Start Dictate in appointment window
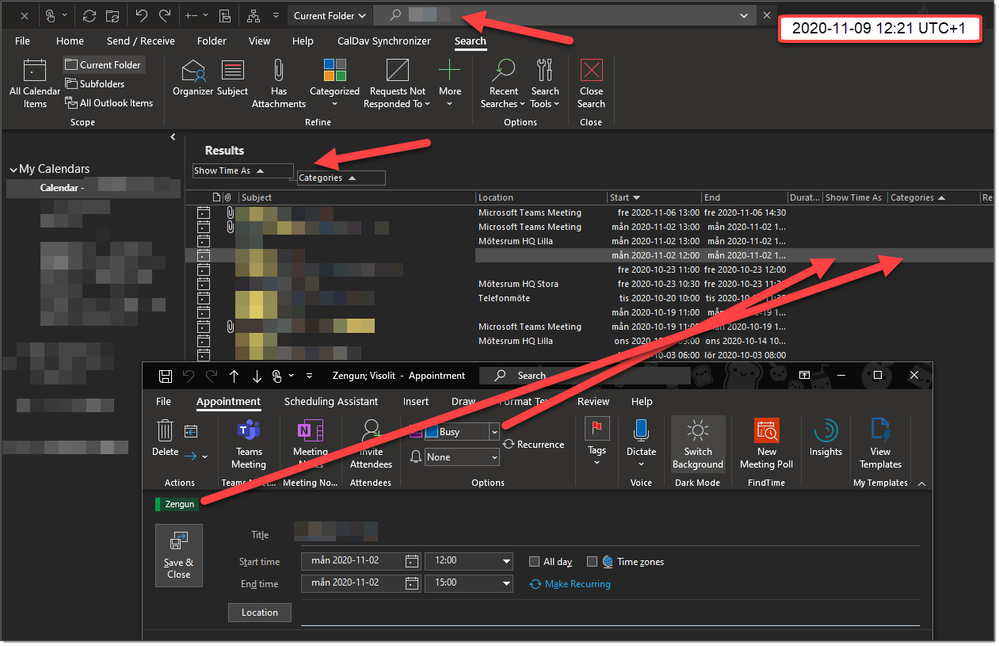Image resolution: width=999 pixels, height=646 pixels. click(641, 441)
